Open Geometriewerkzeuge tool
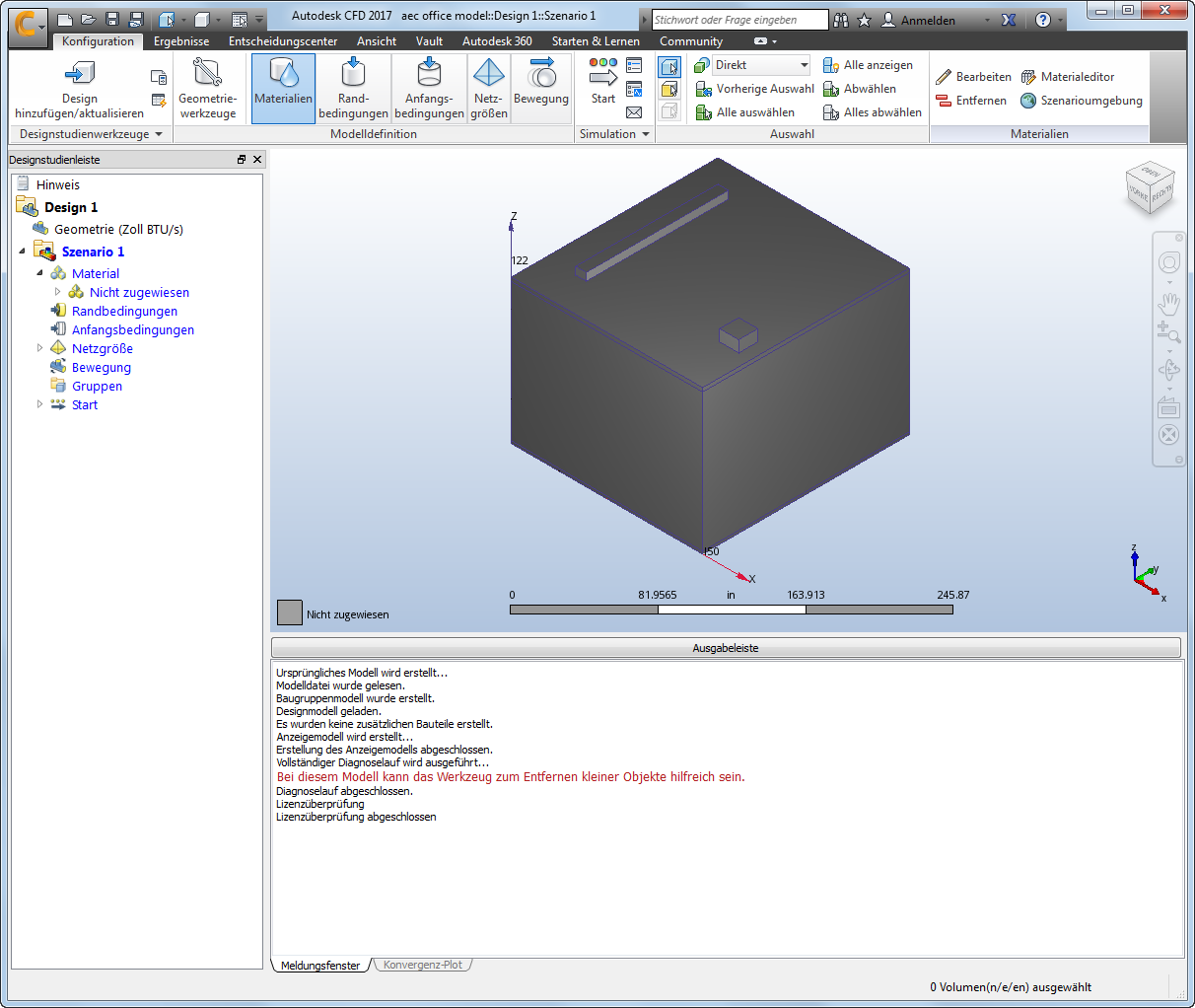The image size is (1195, 1008). point(208,88)
